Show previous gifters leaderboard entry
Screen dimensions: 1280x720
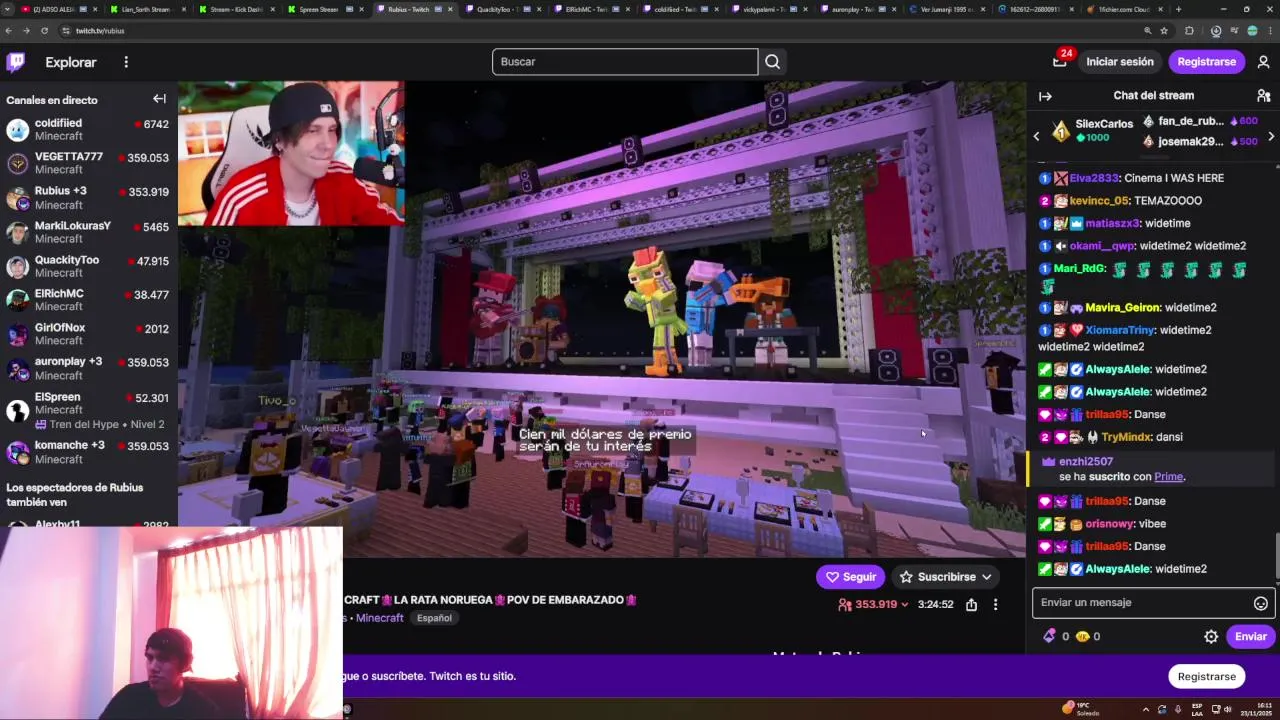1036,136
